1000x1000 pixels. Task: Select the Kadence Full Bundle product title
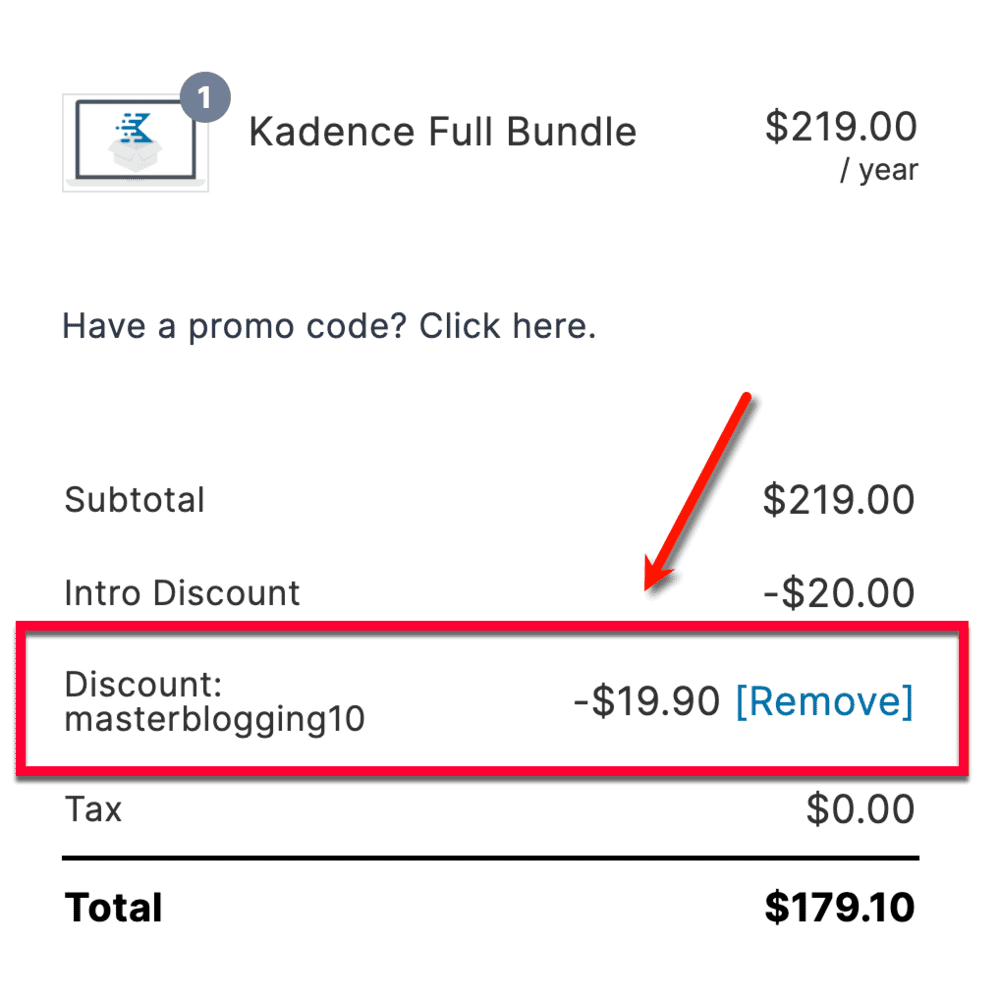[x=443, y=131]
